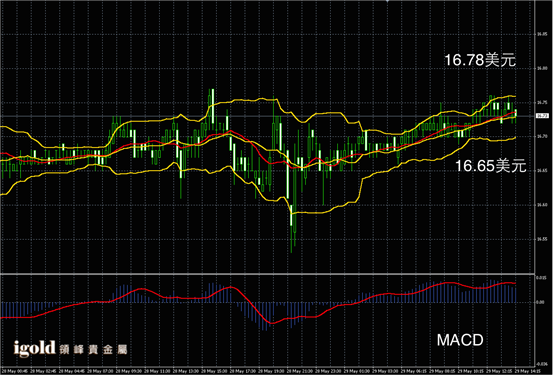Image resolution: width=553 pixels, height=375 pixels.
Task: Click the MACD 0.00 zero level label
Action: tap(540, 302)
